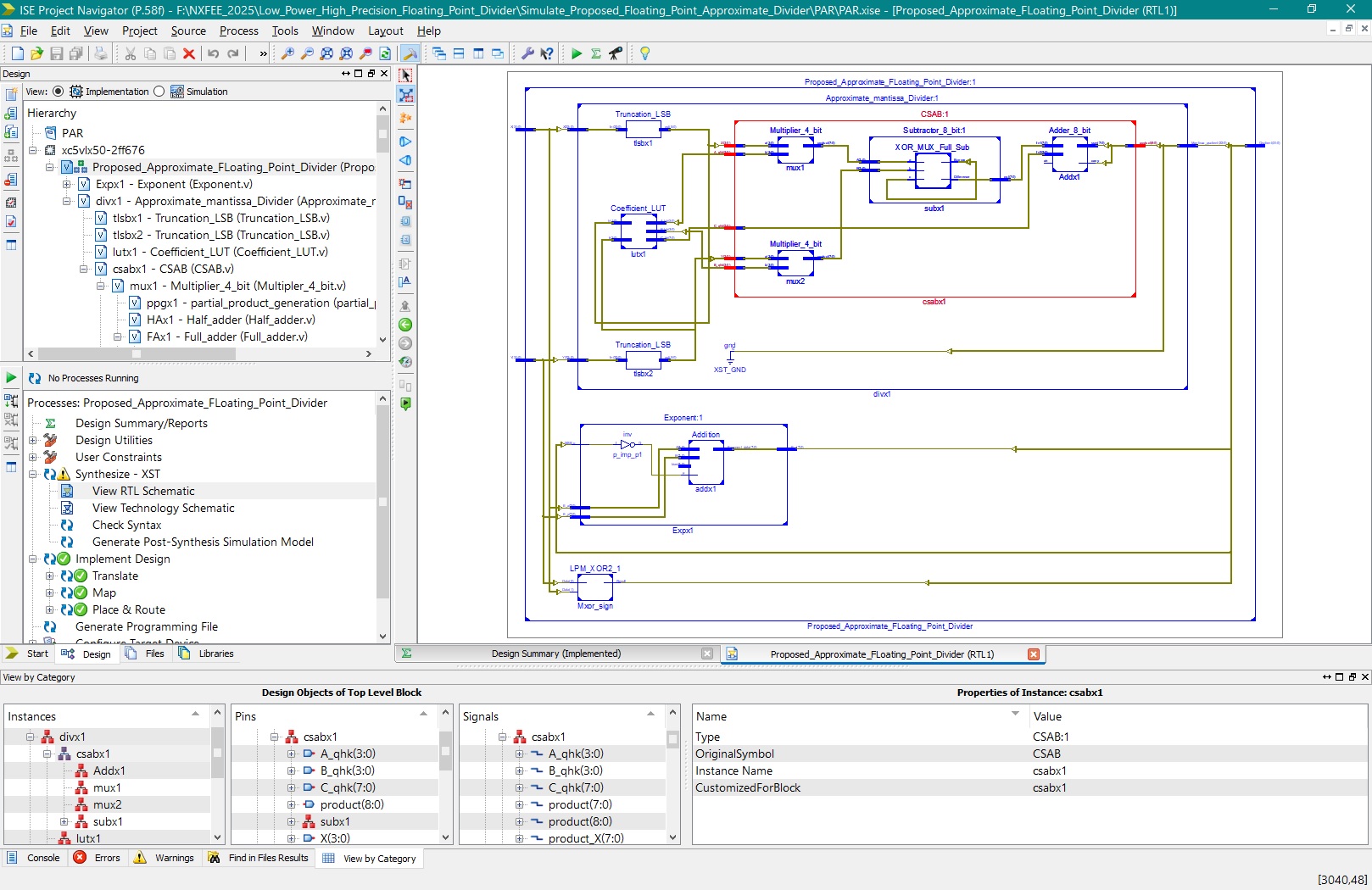Viewport: 1372px width, 890px height.
Task: Click the Zoom In magnifier icon
Action: click(x=287, y=53)
